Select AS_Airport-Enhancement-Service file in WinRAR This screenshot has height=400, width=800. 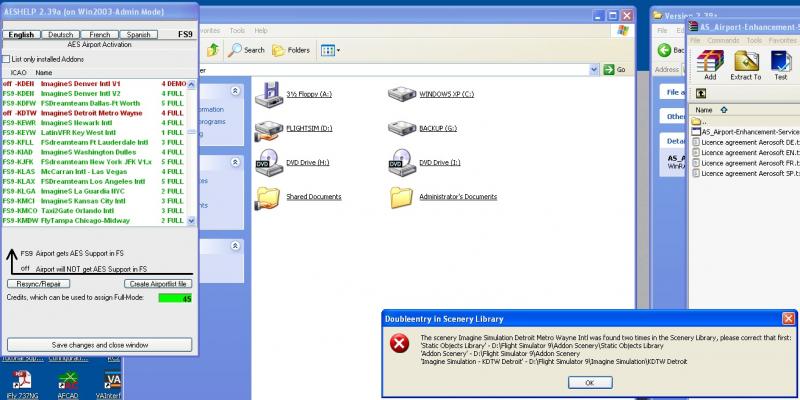(745, 132)
